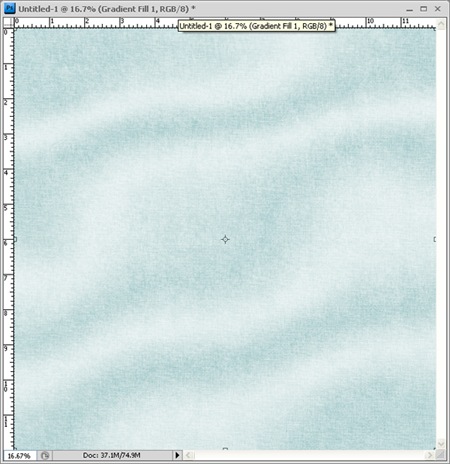The height and width of the screenshot is (464, 450).
Task: Click the vertical scrollbar down arrow
Action: click(x=441, y=444)
